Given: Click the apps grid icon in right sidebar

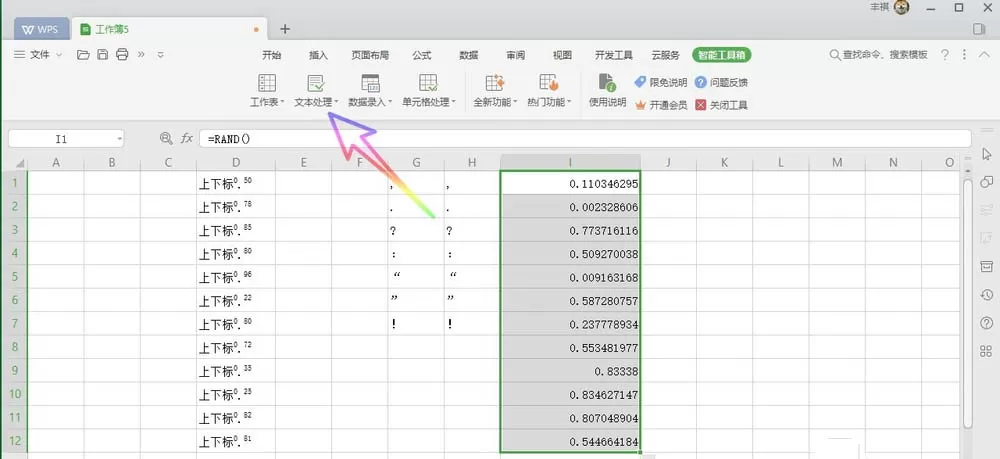Looking at the screenshot, I should pos(987,351).
